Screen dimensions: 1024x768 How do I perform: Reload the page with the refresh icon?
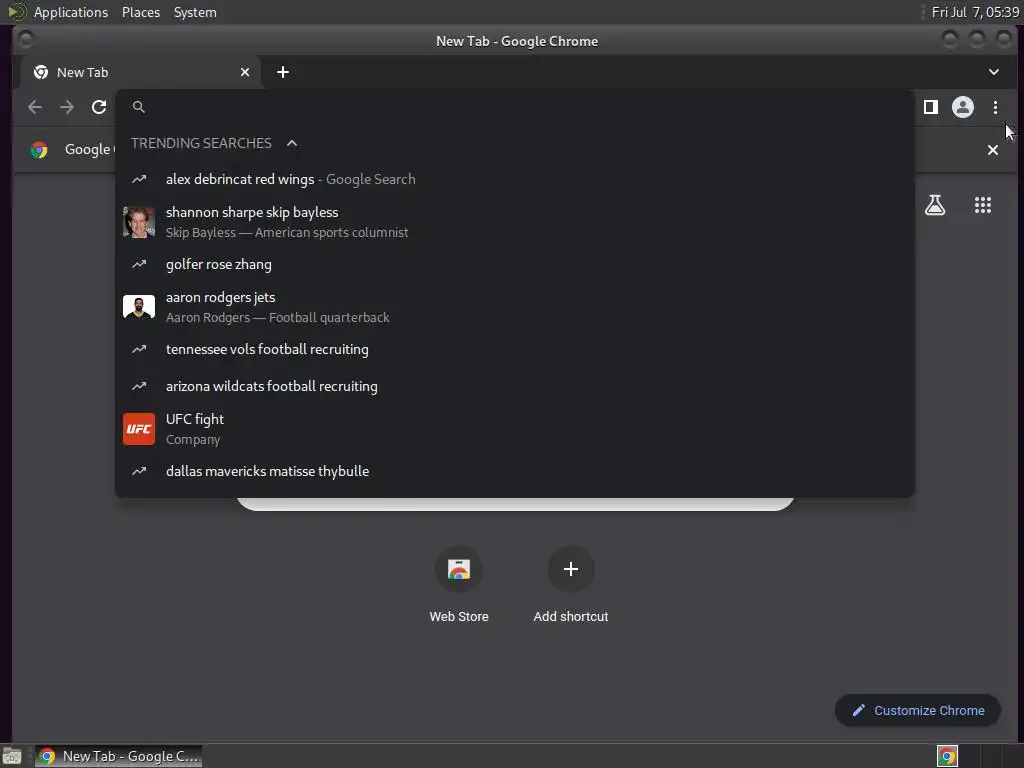(99, 107)
